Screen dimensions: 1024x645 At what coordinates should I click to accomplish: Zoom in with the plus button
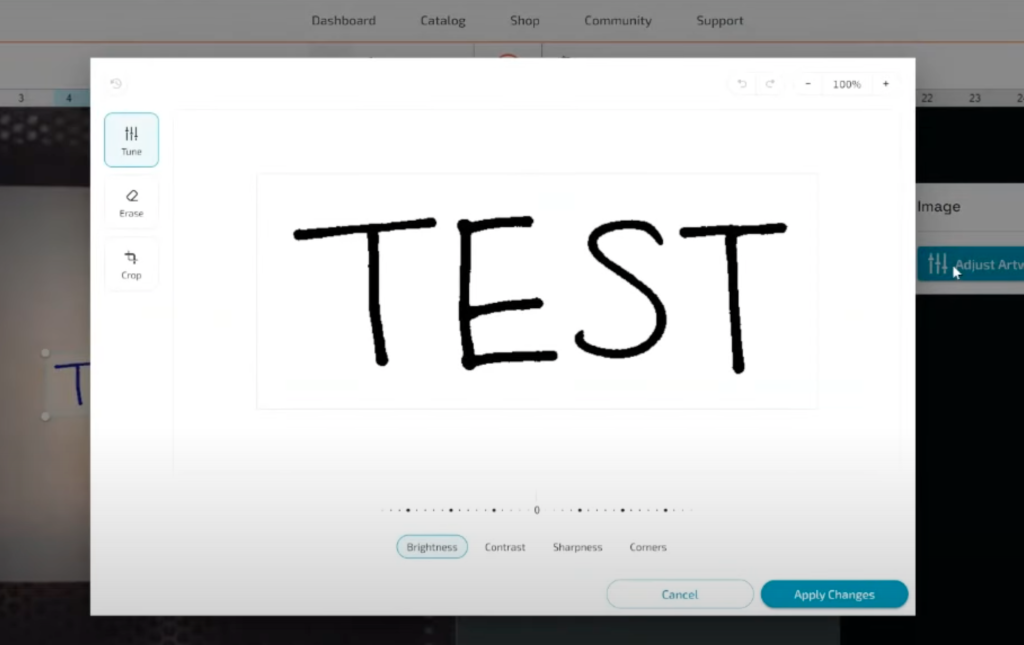[x=885, y=84]
